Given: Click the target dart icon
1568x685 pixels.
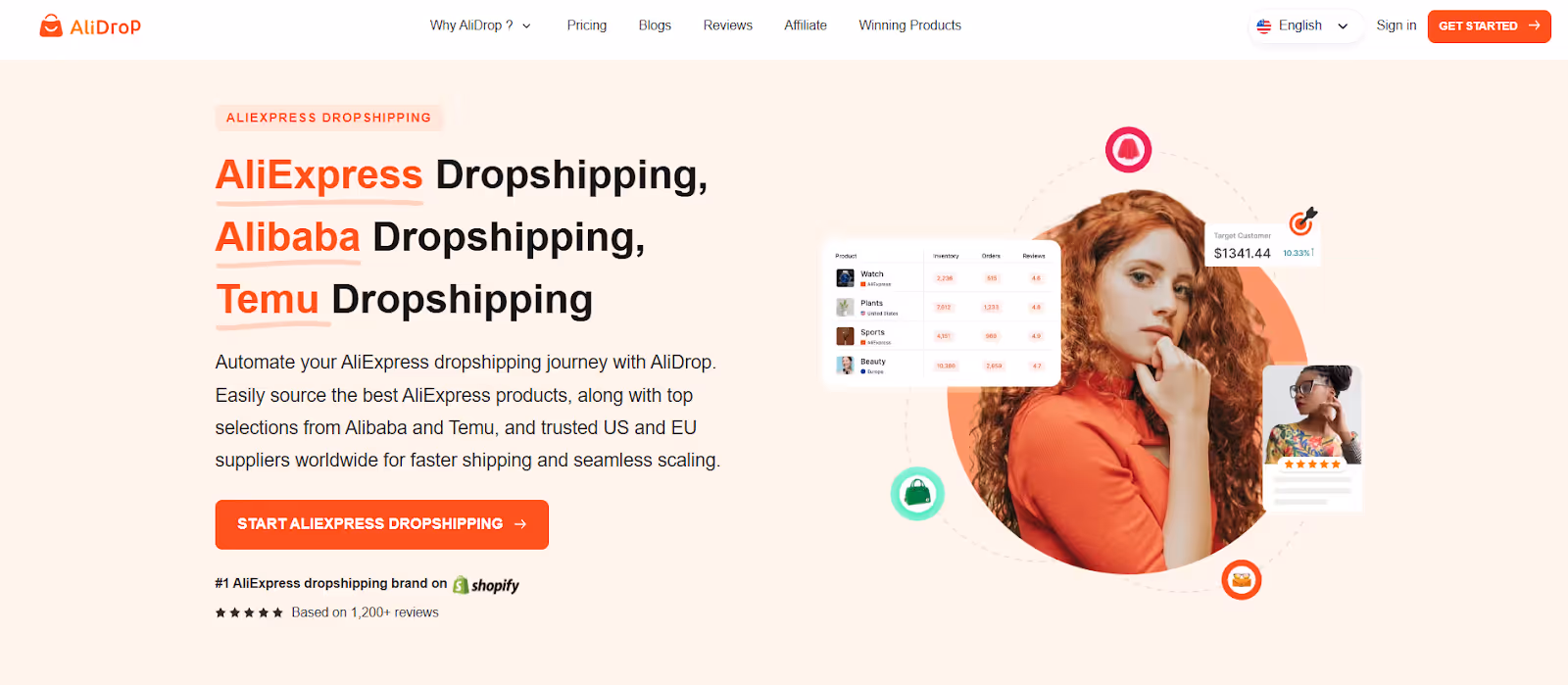Looking at the screenshot, I should (1302, 221).
